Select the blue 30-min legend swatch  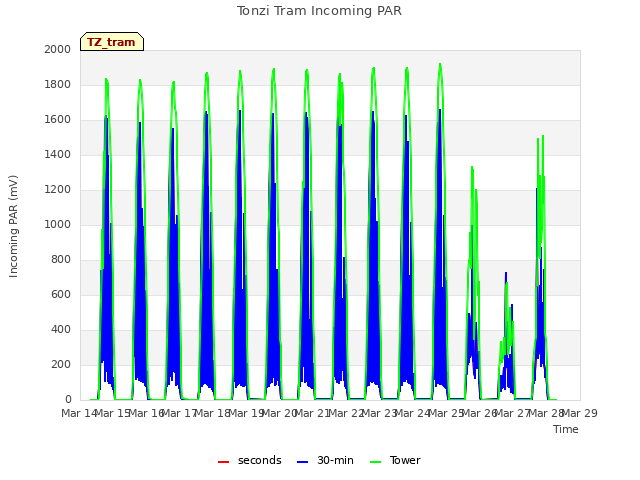(302, 462)
